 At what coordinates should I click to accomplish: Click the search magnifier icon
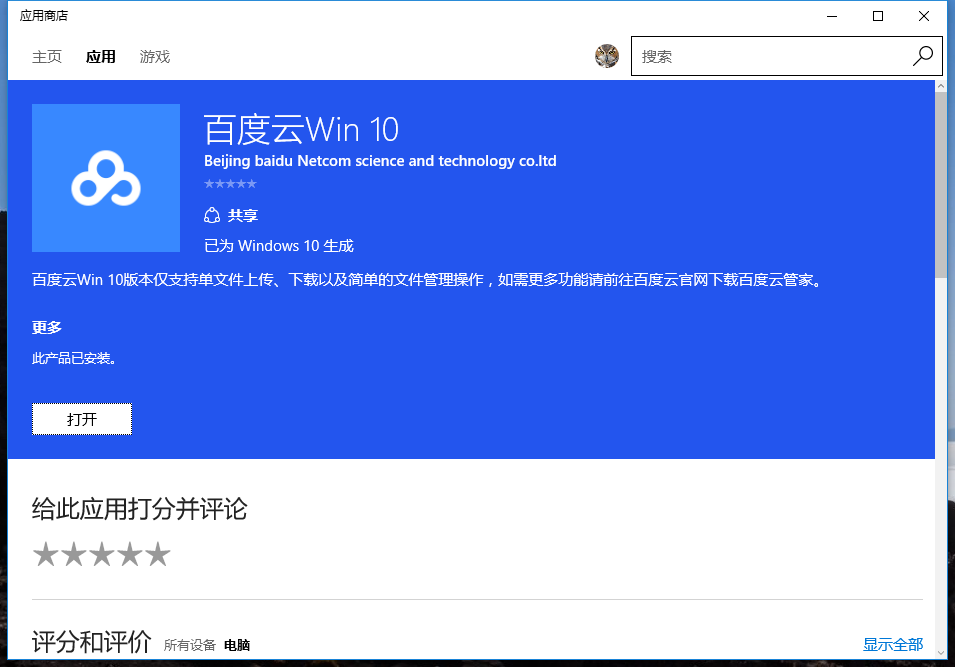point(923,56)
